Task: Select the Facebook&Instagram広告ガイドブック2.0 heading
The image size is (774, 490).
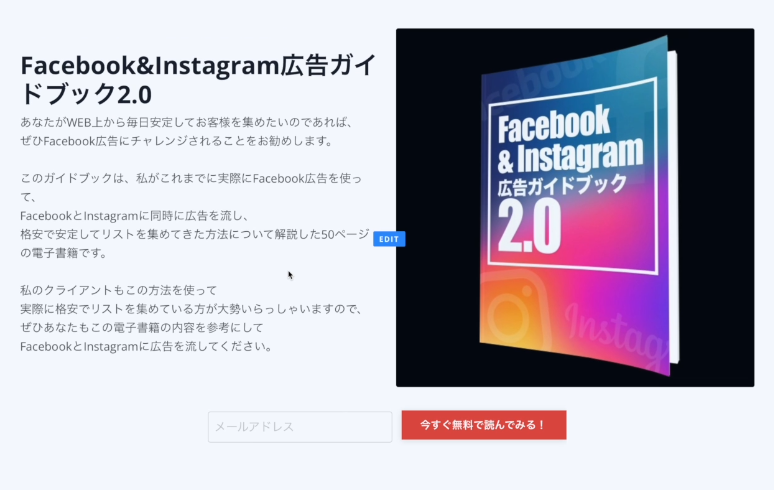Action: coord(198,79)
